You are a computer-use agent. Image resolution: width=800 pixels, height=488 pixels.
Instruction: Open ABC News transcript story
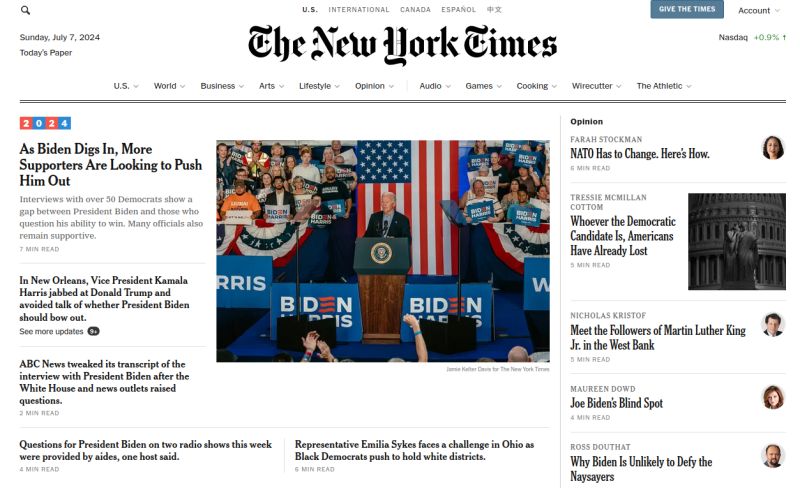105,382
